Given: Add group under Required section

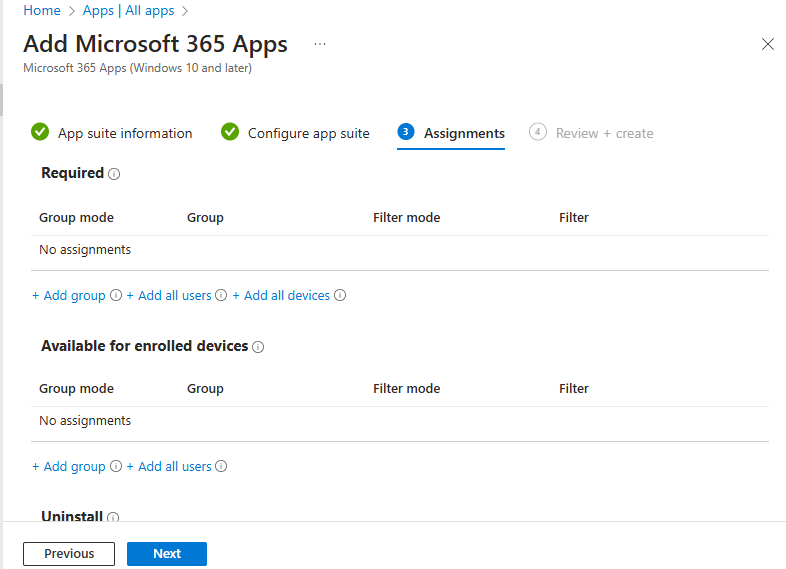Looking at the screenshot, I should click(x=69, y=296).
